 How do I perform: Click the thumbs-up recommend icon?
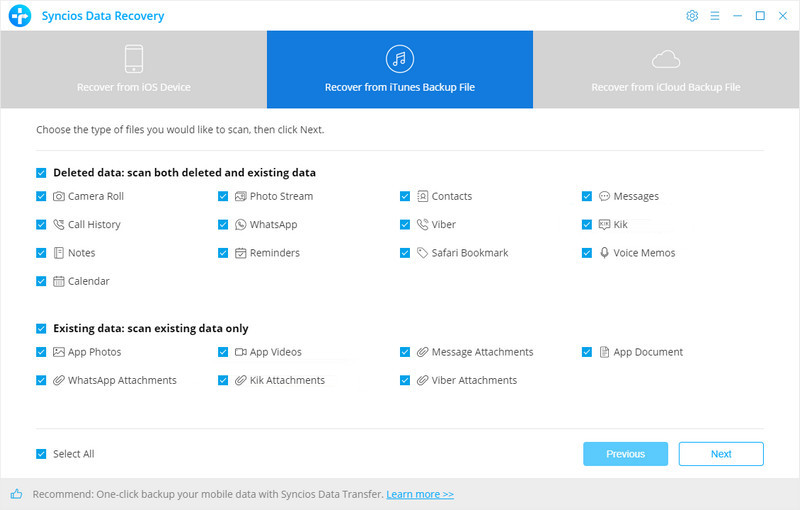[16, 494]
